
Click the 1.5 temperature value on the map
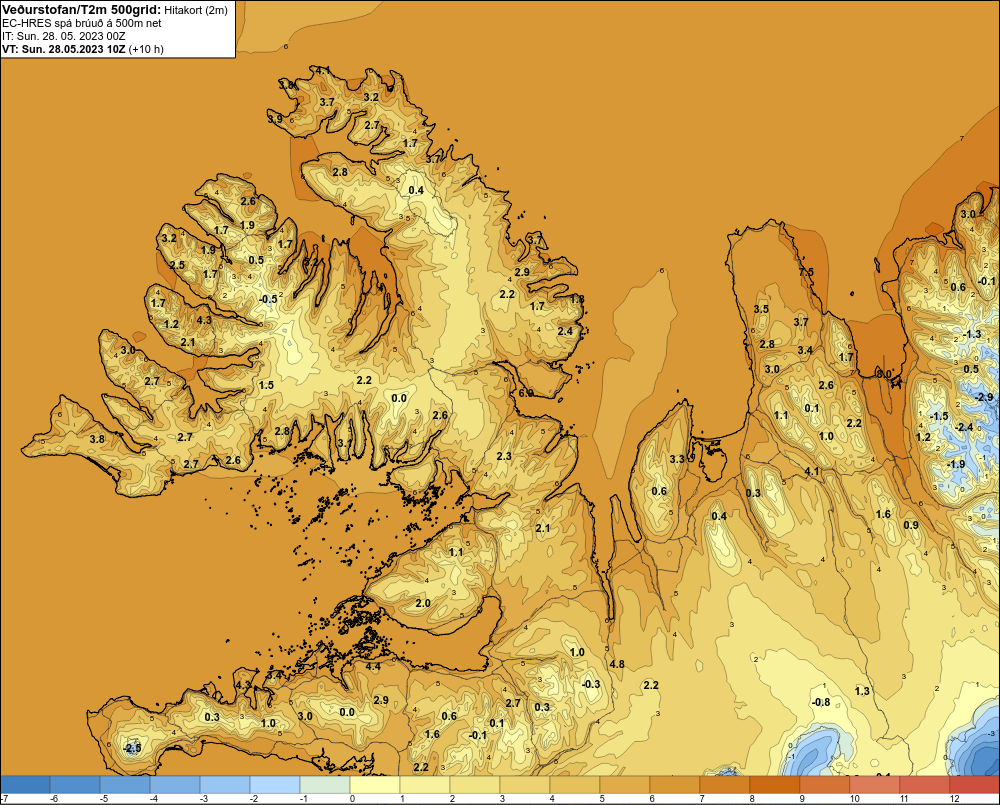(x=266, y=385)
